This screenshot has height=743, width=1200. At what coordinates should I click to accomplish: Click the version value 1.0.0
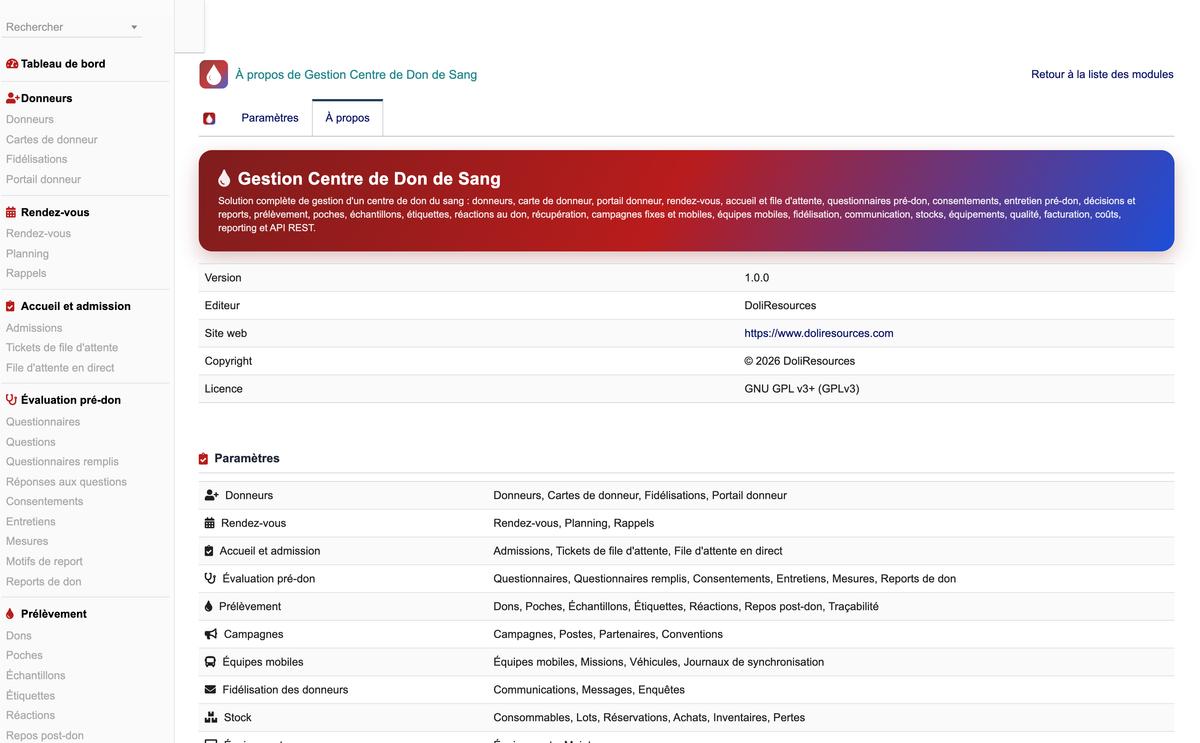(x=757, y=278)
